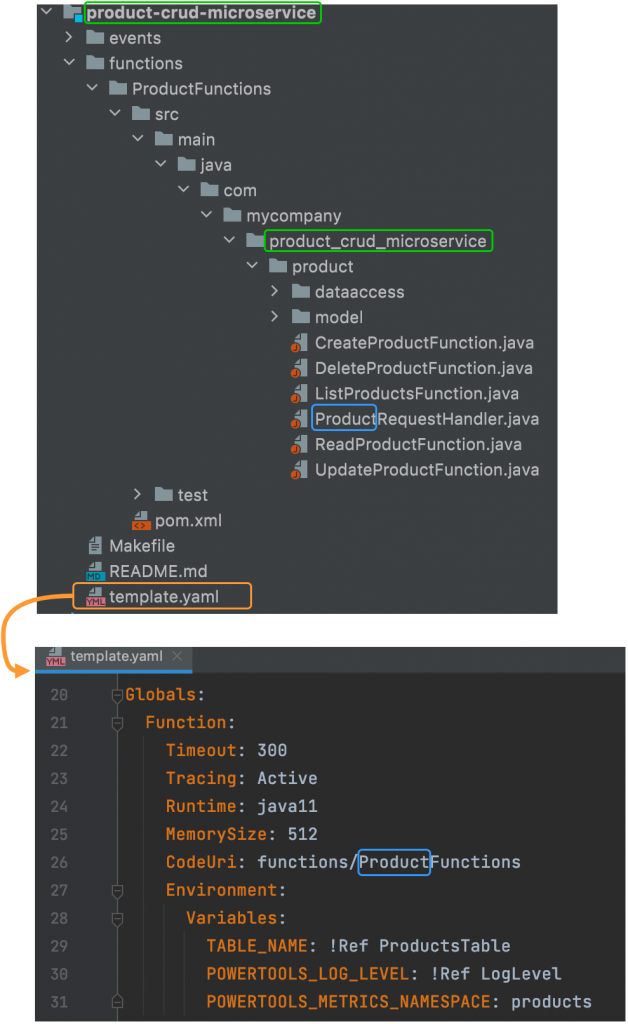The height and width of the screenshot is (1024, 628).
Task: Select the ListProductsFunction.java file icon
Action: (301, 393)
